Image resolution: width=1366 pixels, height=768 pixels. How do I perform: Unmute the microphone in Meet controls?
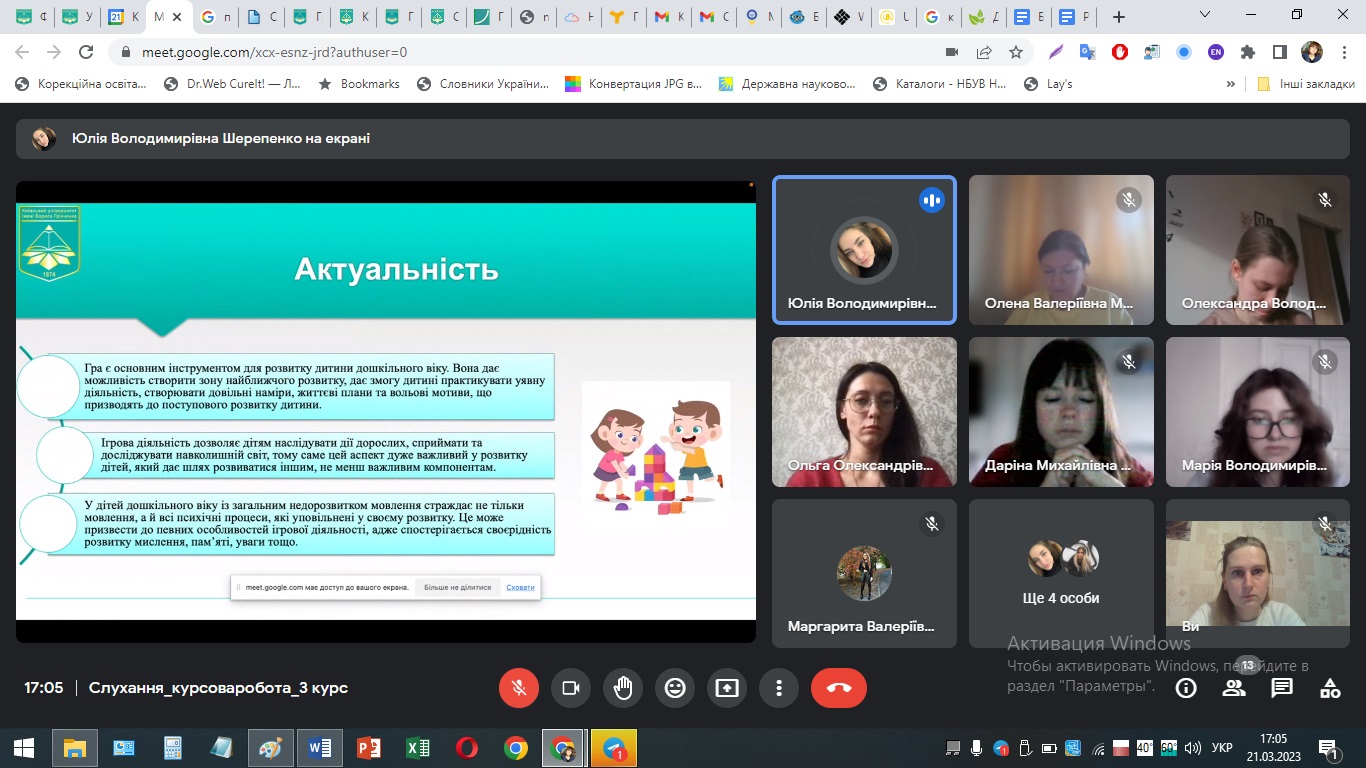coord(519,688)
